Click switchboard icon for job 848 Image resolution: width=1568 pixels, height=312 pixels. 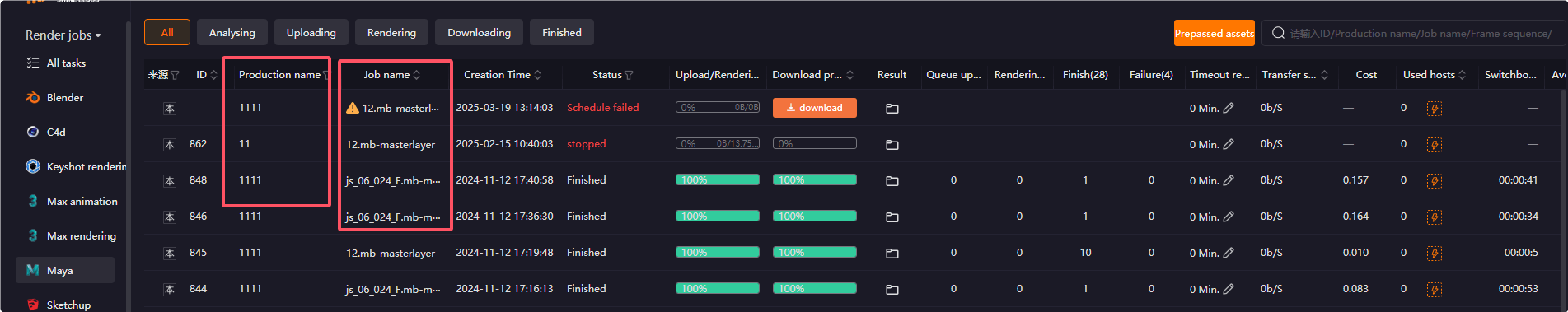[x=1435, y=181]
